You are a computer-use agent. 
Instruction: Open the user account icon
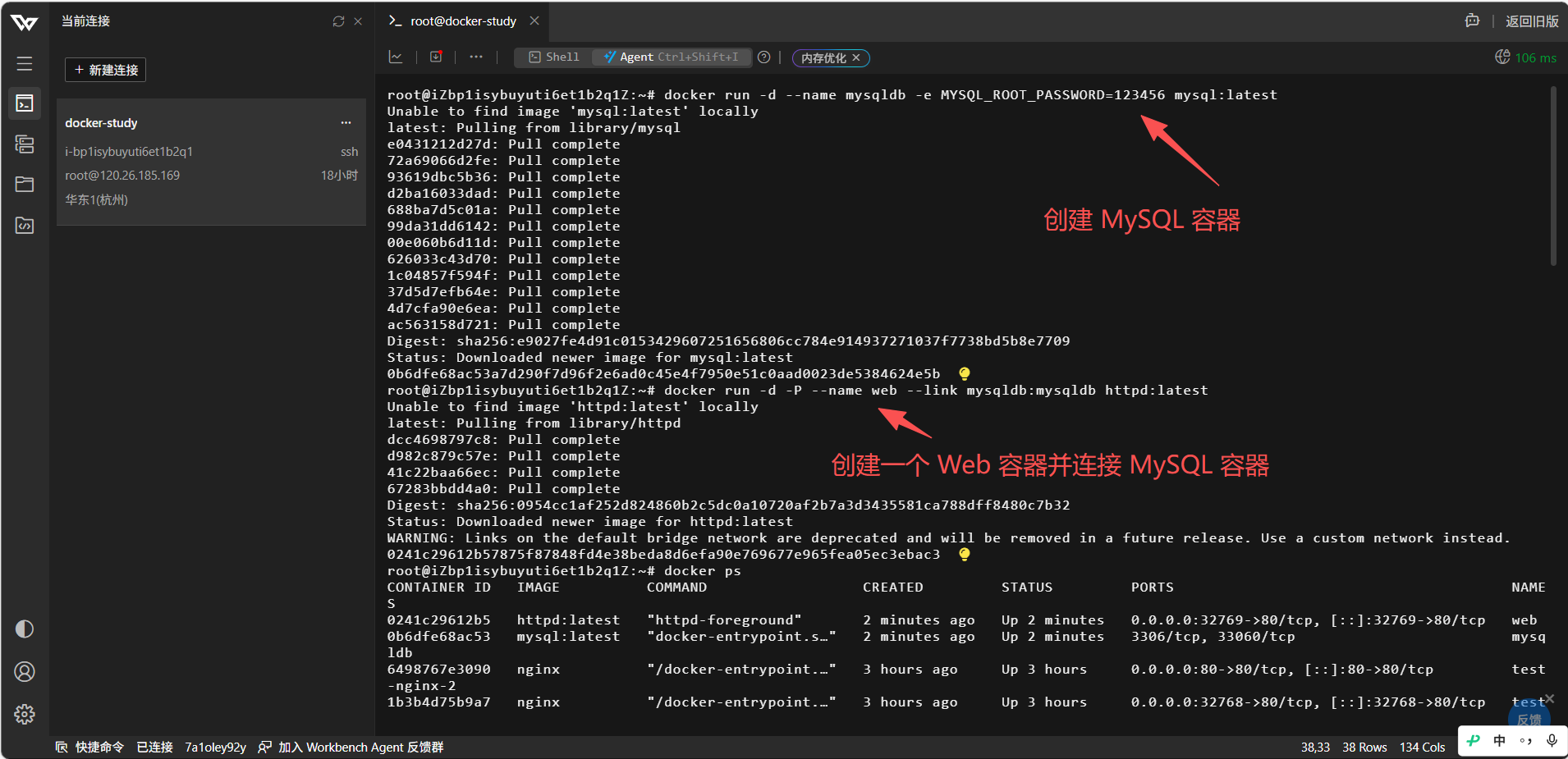pyautogui.click(x=25, y=672)
